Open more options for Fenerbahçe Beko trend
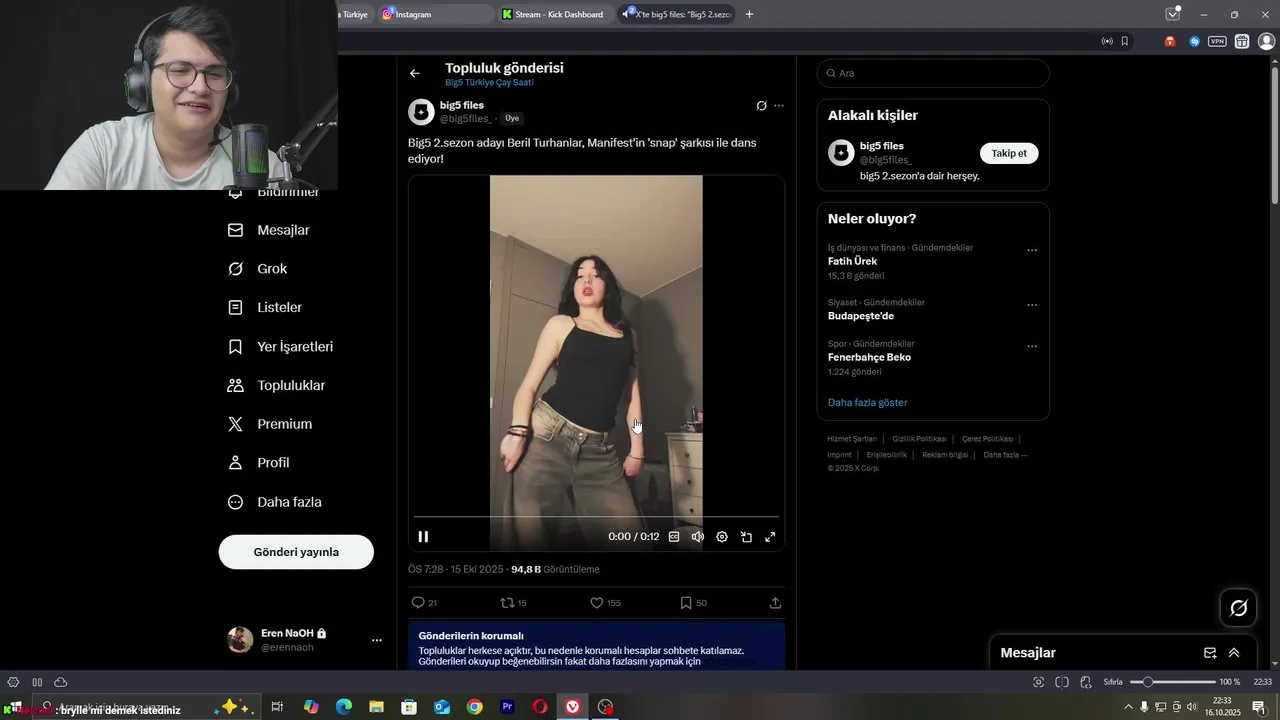 pyautogui.click(x=1032, y=346)
